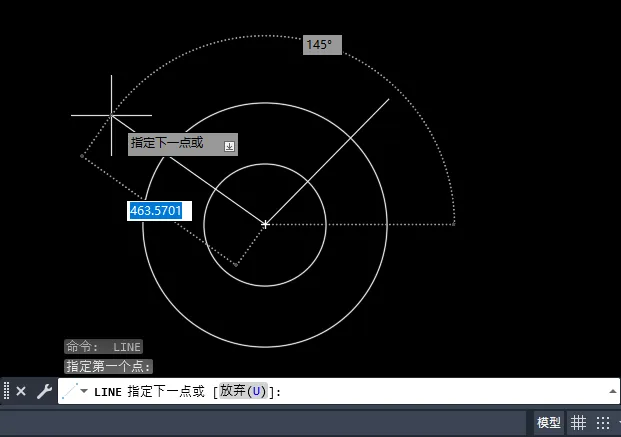Toggle the grid display icon
The height and width of the screenshot is (437, 621).
(x=579, y=423)
